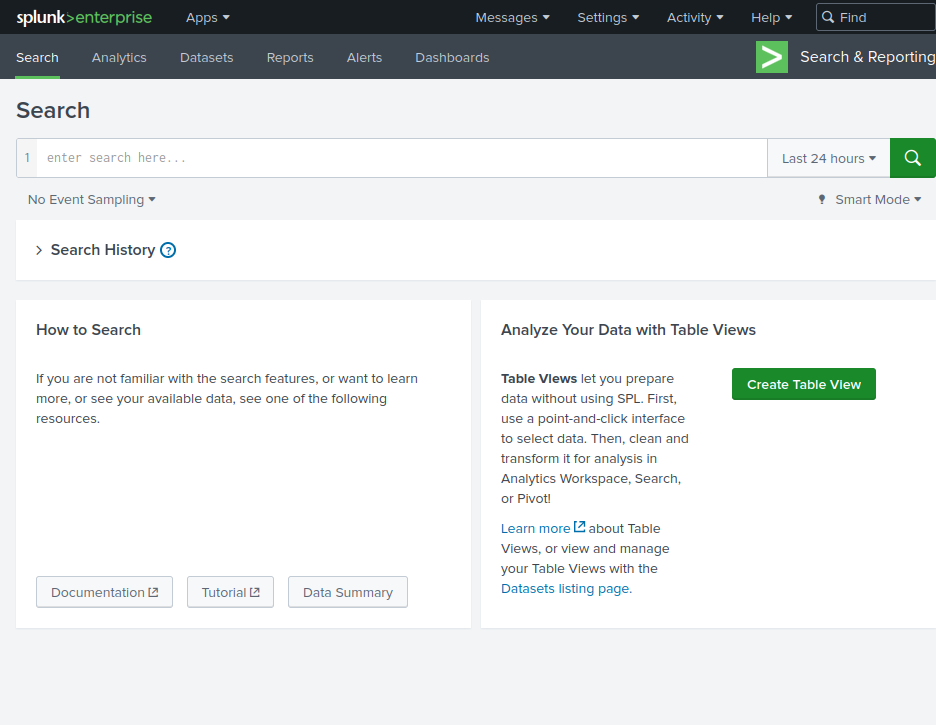Open the No Event Sampling dropdown

tap(92, 200)
